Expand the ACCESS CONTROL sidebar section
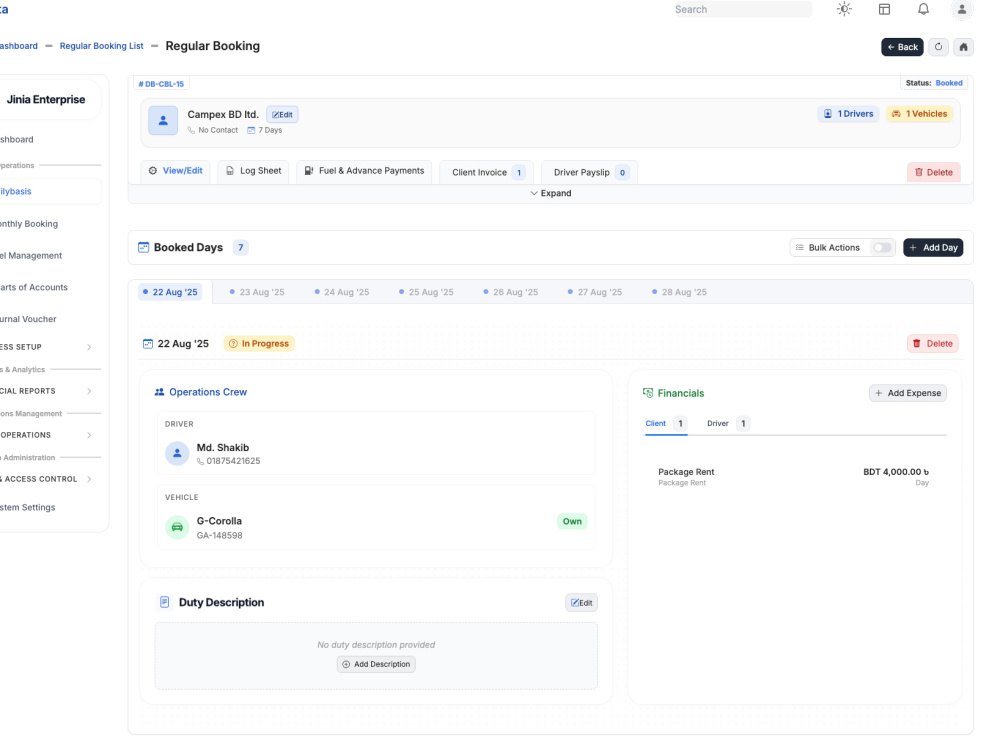Screen dimensions: 1000x750 [x=47, y=479]
